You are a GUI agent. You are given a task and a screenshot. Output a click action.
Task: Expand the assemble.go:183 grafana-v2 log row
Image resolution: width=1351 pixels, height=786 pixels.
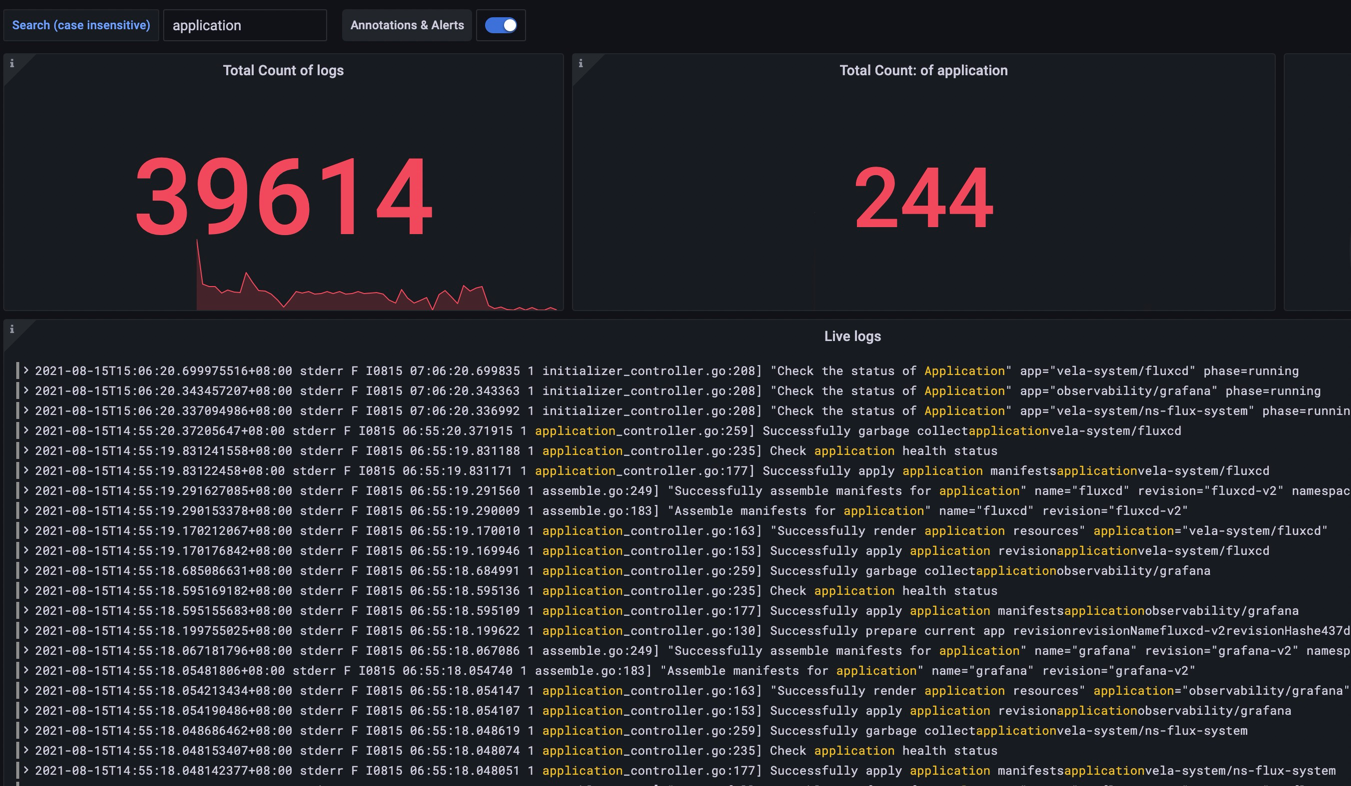(x=26, y=671)
